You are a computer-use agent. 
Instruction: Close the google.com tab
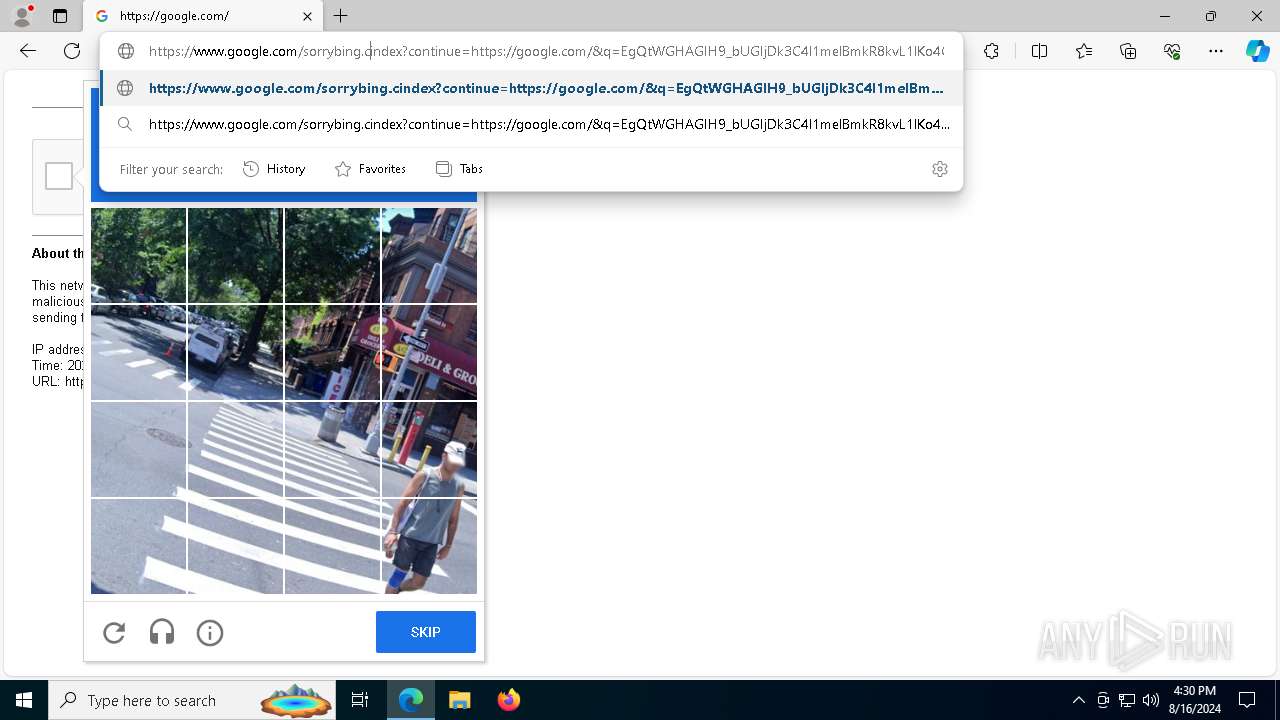(307, 16)
